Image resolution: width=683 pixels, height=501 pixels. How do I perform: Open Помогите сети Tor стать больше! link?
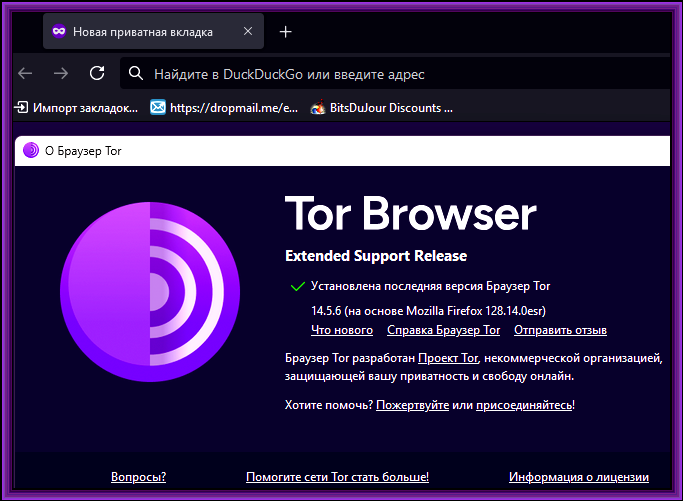tap(338, 477)
